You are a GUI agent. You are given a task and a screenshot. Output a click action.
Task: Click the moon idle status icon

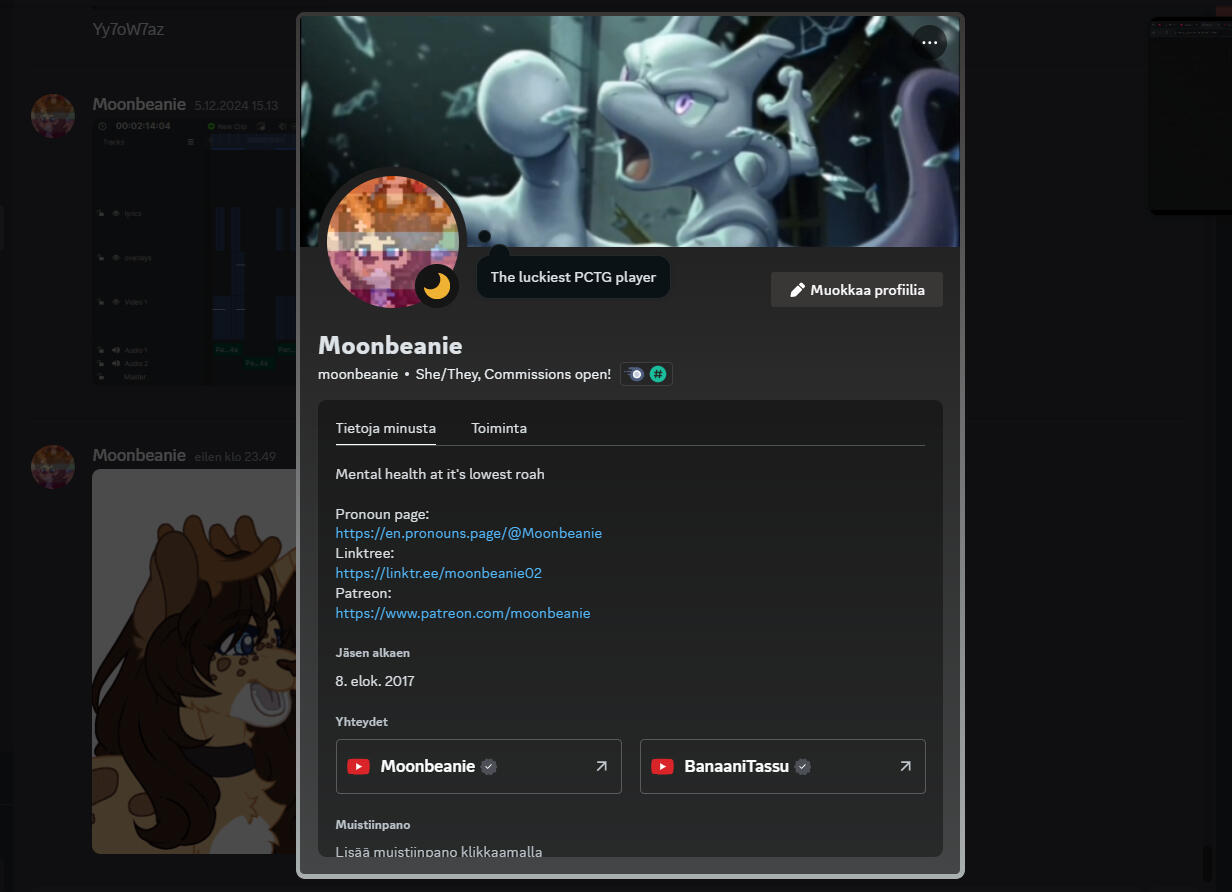(437, 287)
